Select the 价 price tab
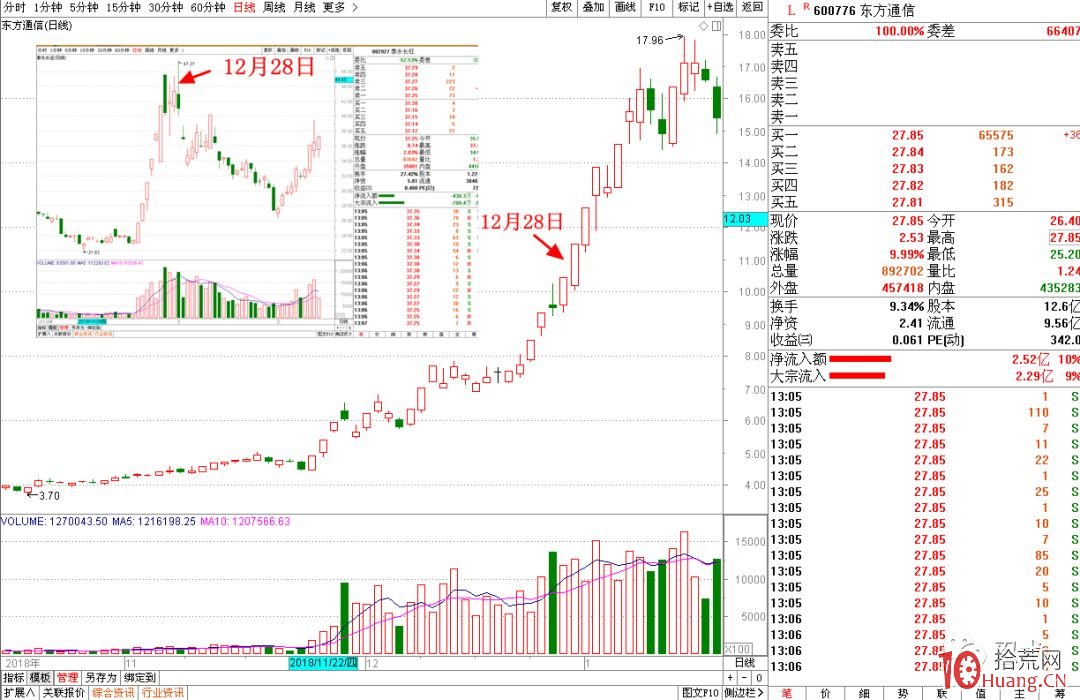This screenshot has height=700, width=1080. (825, 693)
